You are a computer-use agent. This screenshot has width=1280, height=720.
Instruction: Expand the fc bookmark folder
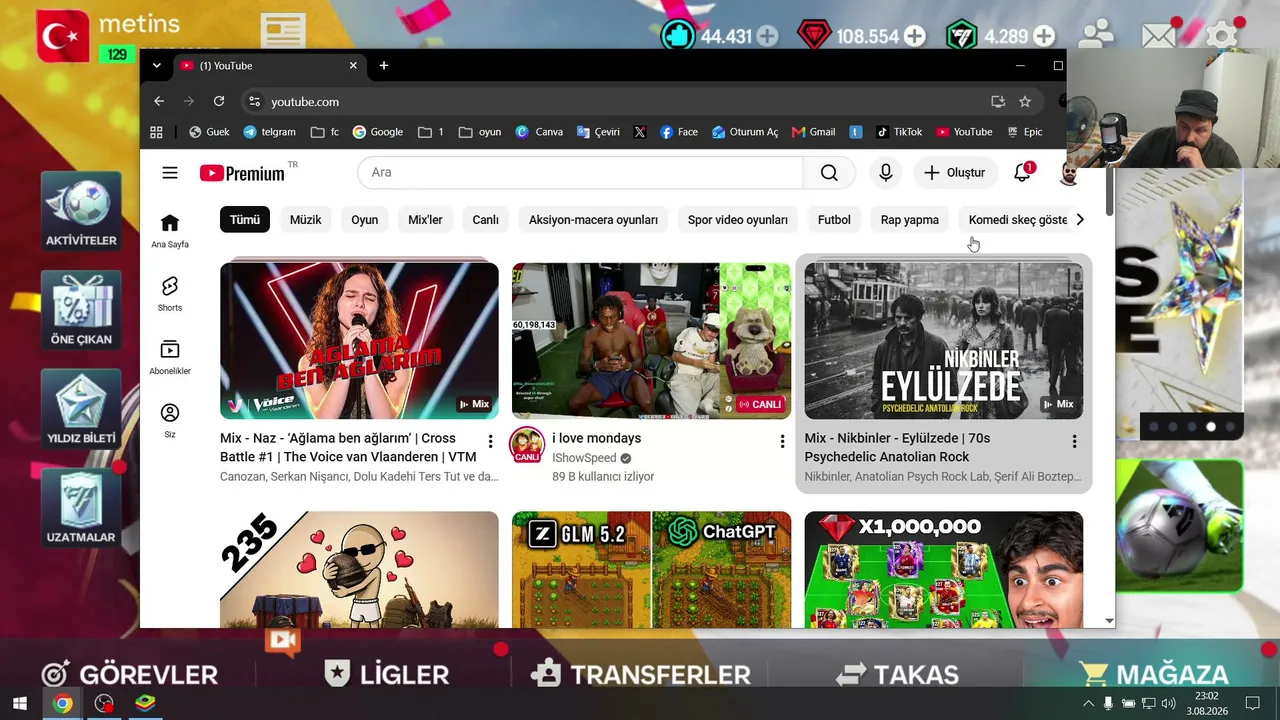[325, 132]
